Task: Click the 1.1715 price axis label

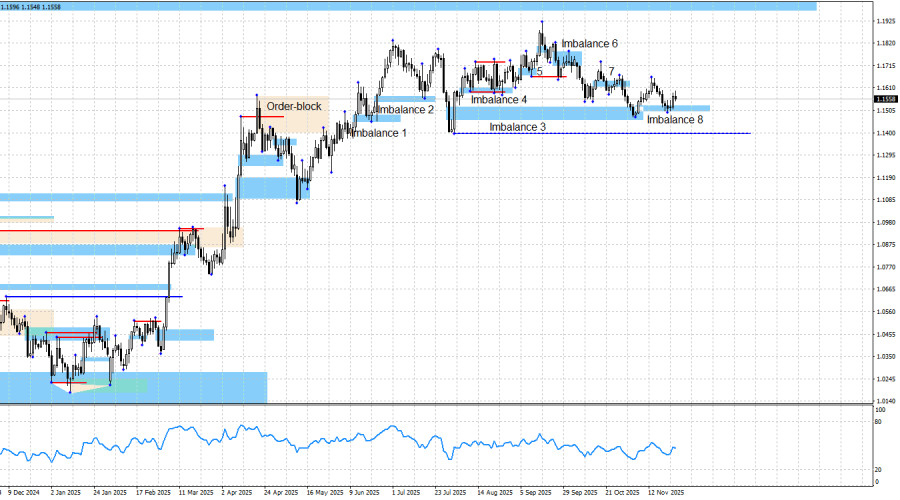Action: click(x=886, y=65)
